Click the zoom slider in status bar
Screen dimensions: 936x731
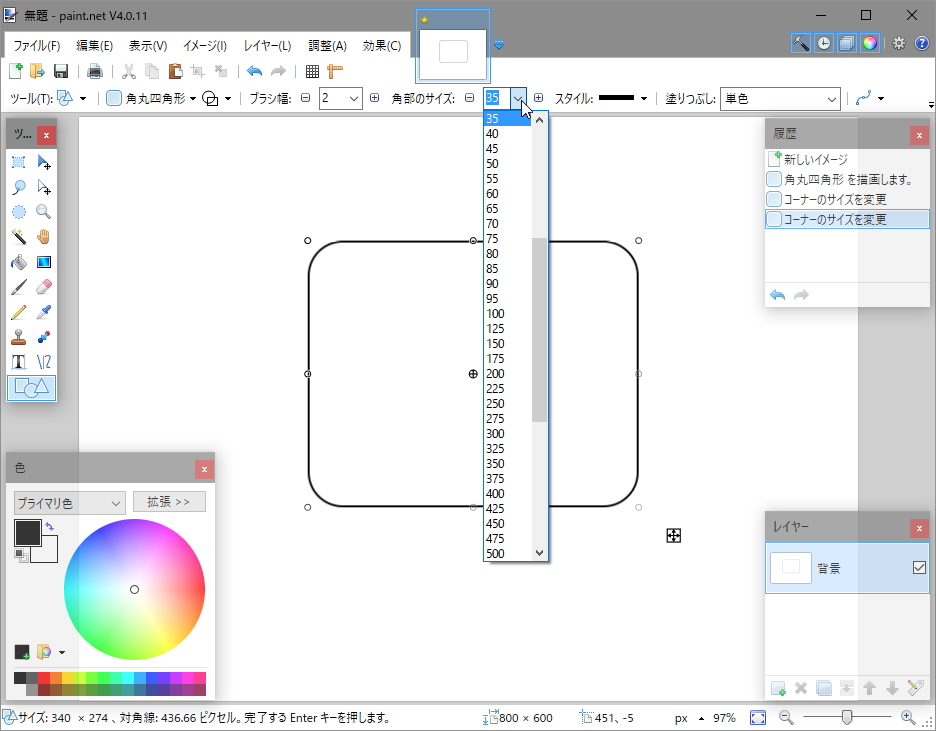pyautogui.click(x=847, y=717)
